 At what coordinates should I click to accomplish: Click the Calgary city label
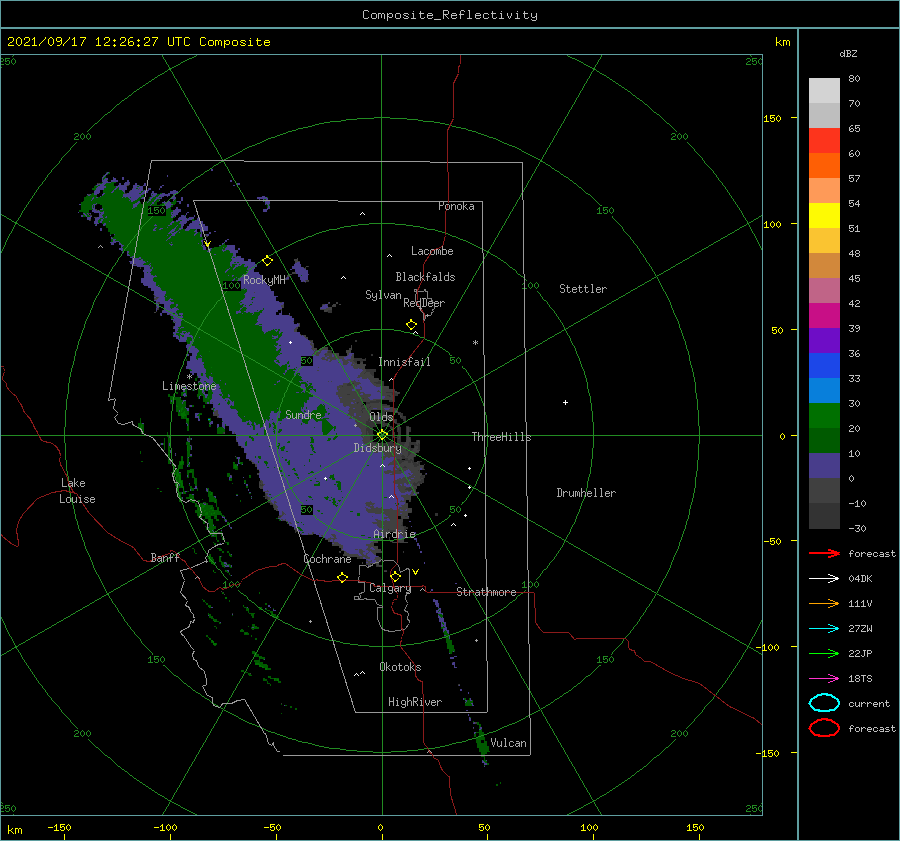click(x=390, y=588)
